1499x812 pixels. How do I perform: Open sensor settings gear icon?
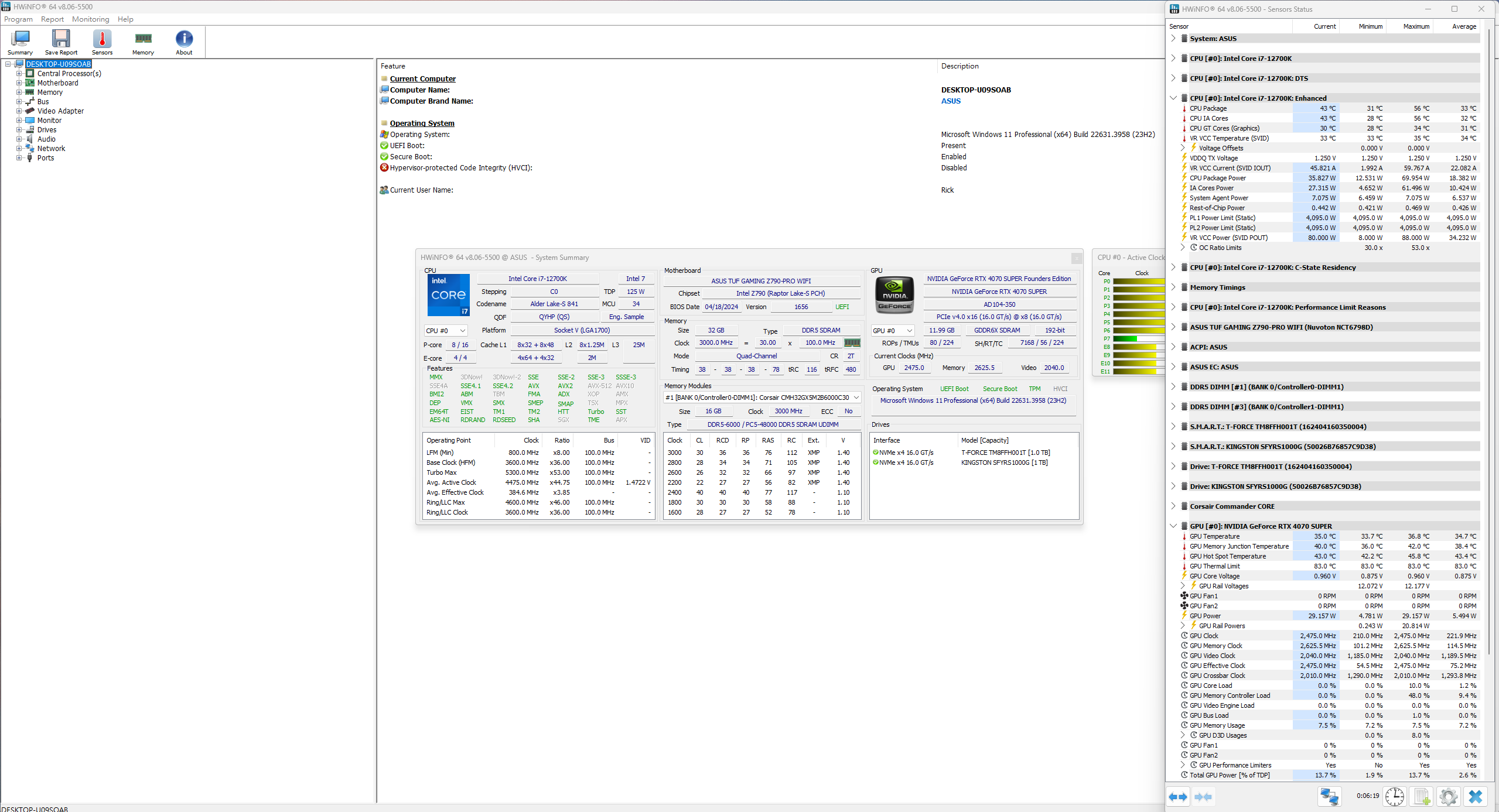pos(1448,797)
